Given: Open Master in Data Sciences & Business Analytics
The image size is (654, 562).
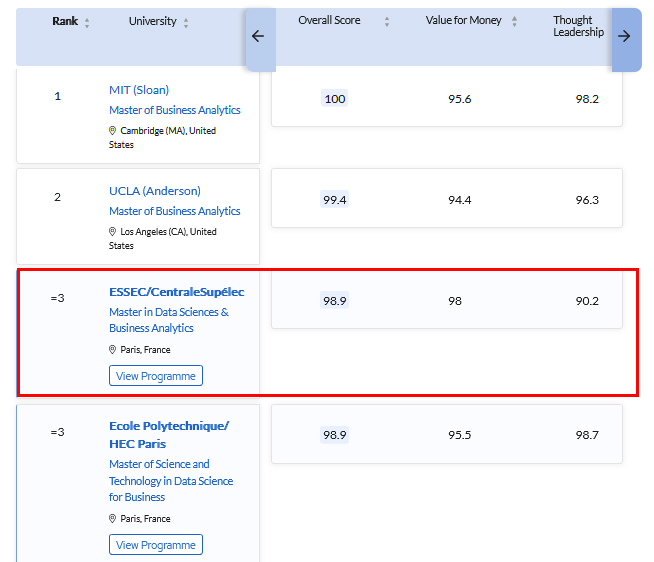Looking at the screenshot, I should tap(169, 320).
